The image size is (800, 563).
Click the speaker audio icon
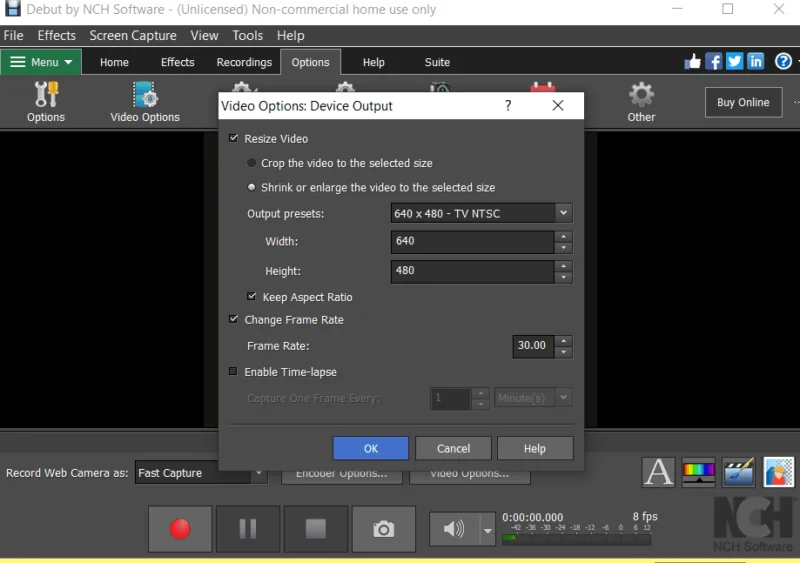[x=454, y=529]
